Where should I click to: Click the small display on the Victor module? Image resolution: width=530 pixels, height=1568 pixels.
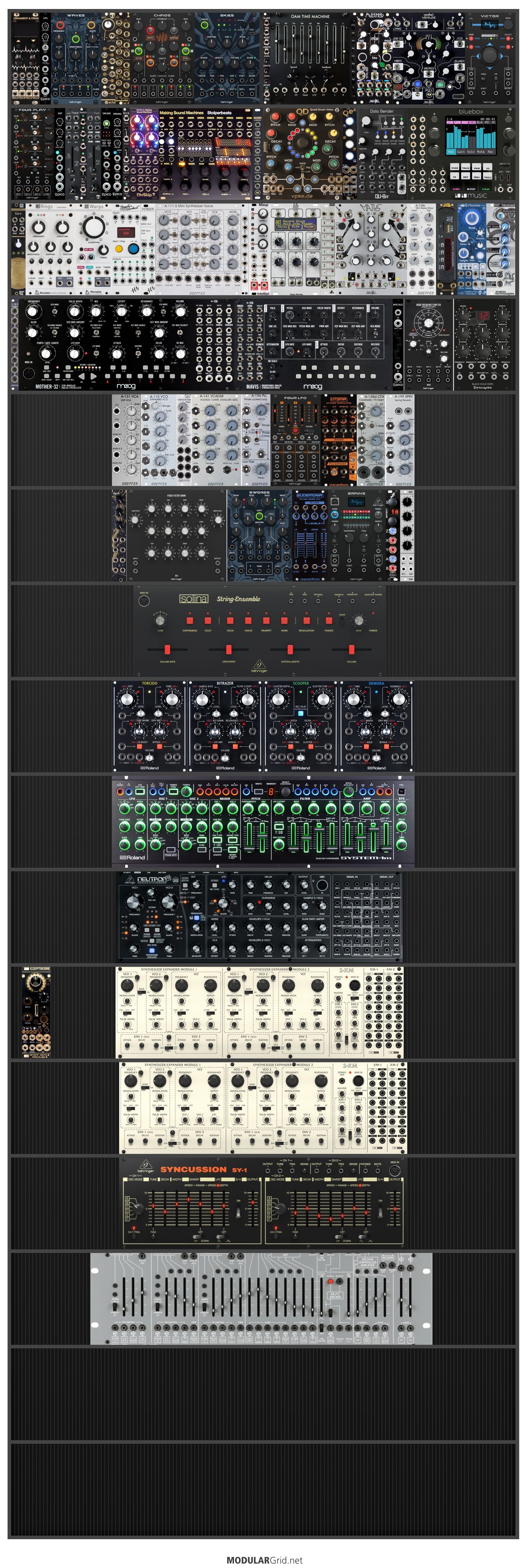[x=489, y=25]
